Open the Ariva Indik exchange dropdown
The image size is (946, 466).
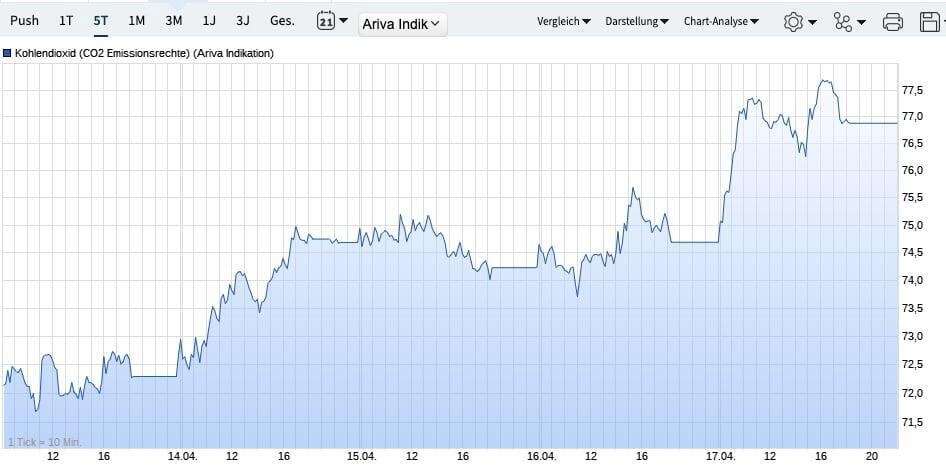pyautogui.click(x=402, y=25)
